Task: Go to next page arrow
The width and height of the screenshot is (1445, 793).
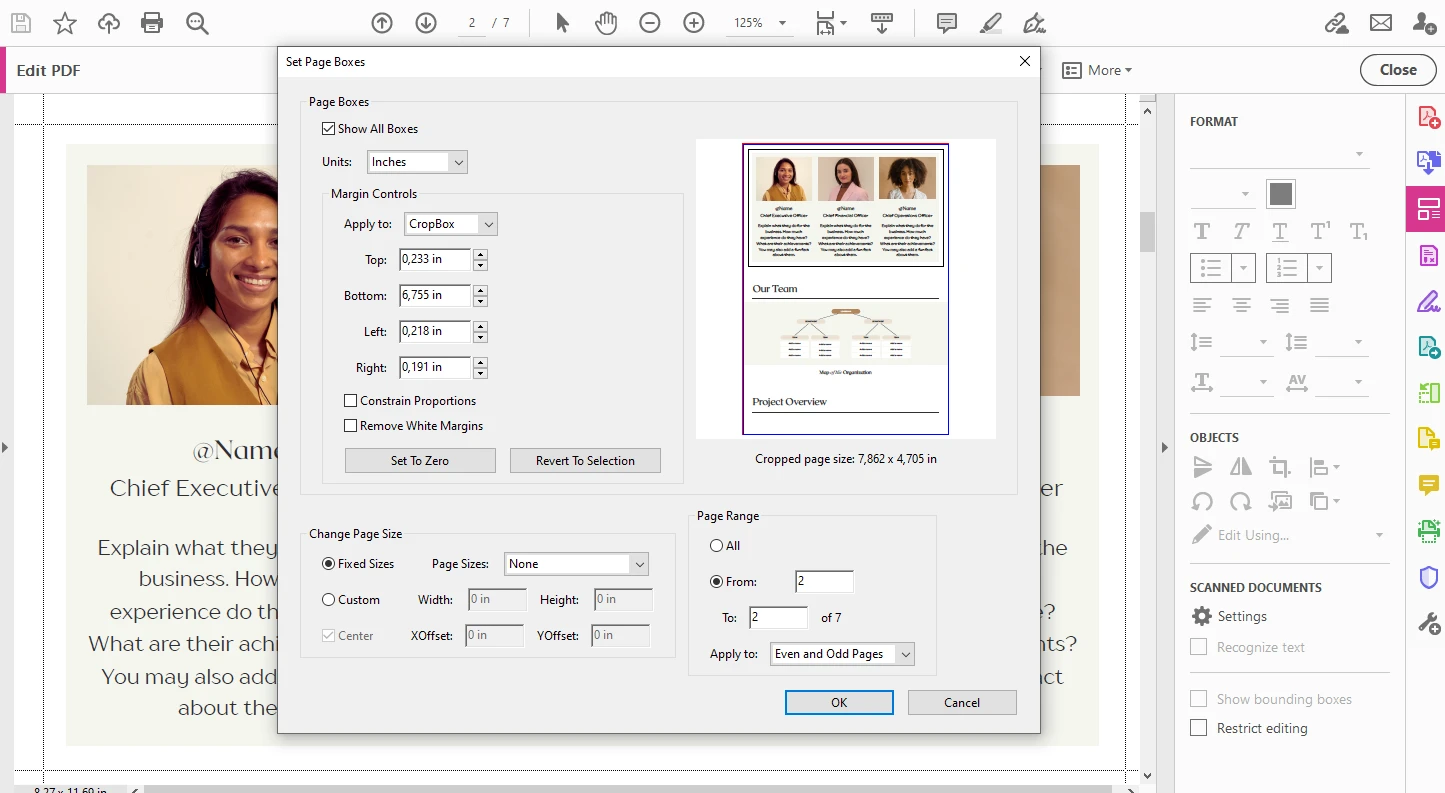Action: click(426, 23)
